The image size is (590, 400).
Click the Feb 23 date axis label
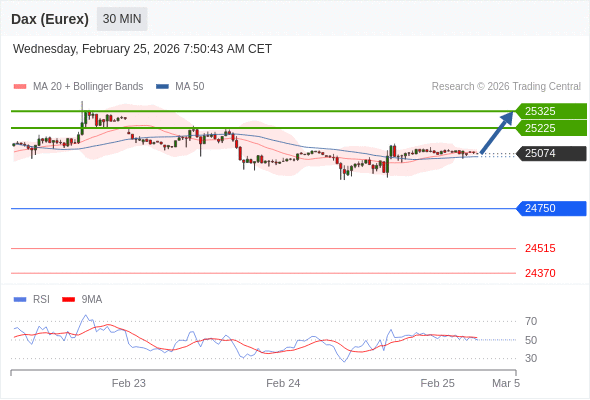click(x=129, y=383)
